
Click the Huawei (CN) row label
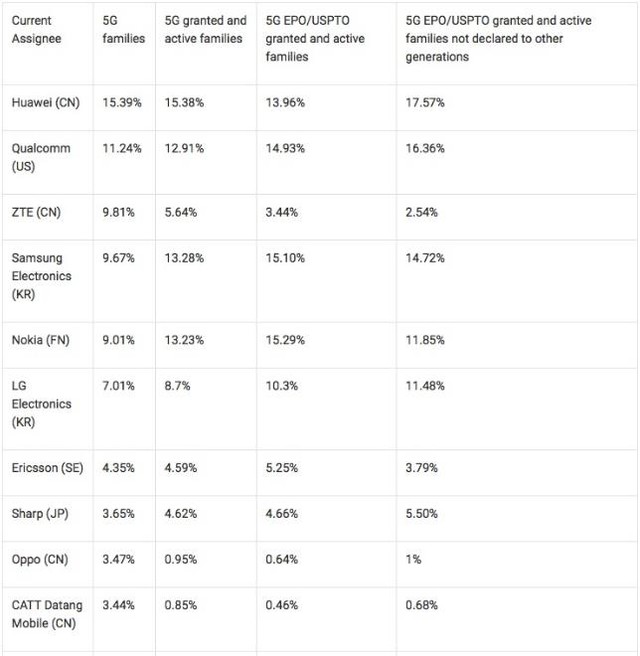[x=46, y=102]
